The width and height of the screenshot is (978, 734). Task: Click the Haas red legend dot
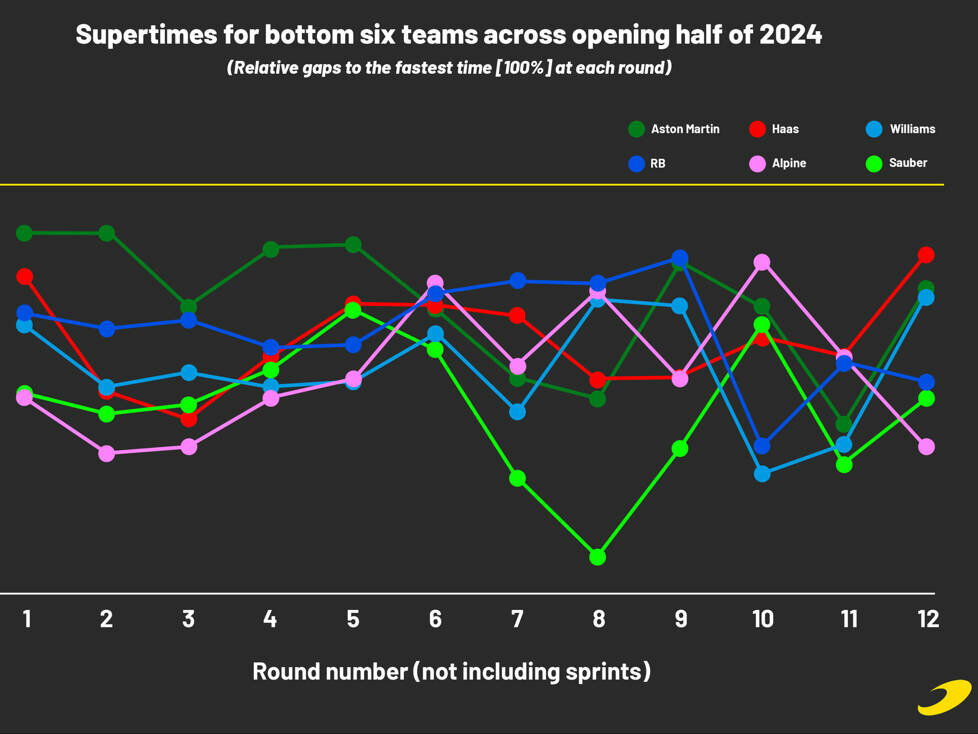click(x=757, y=129)
